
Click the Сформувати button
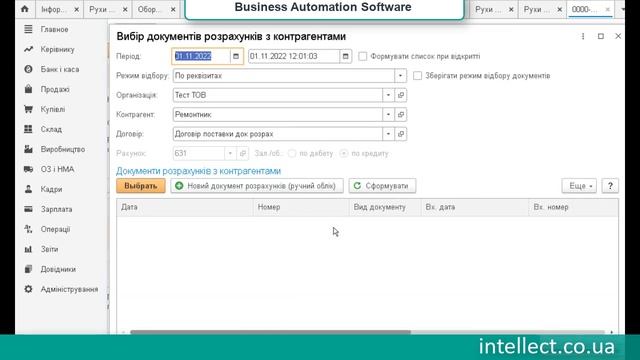click(382, 186)
